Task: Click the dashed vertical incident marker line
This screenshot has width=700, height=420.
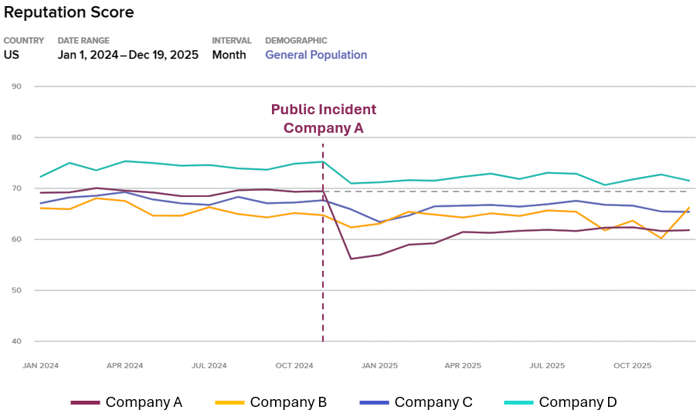Action: (x=323, y=250)
